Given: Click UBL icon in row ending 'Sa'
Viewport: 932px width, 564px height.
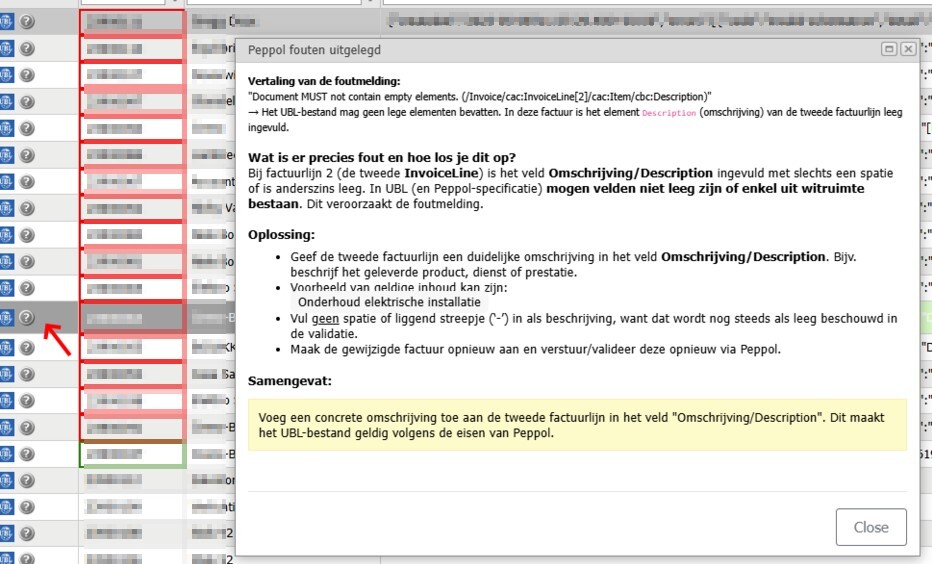Looking at the screenshot, I should [6, 374].
